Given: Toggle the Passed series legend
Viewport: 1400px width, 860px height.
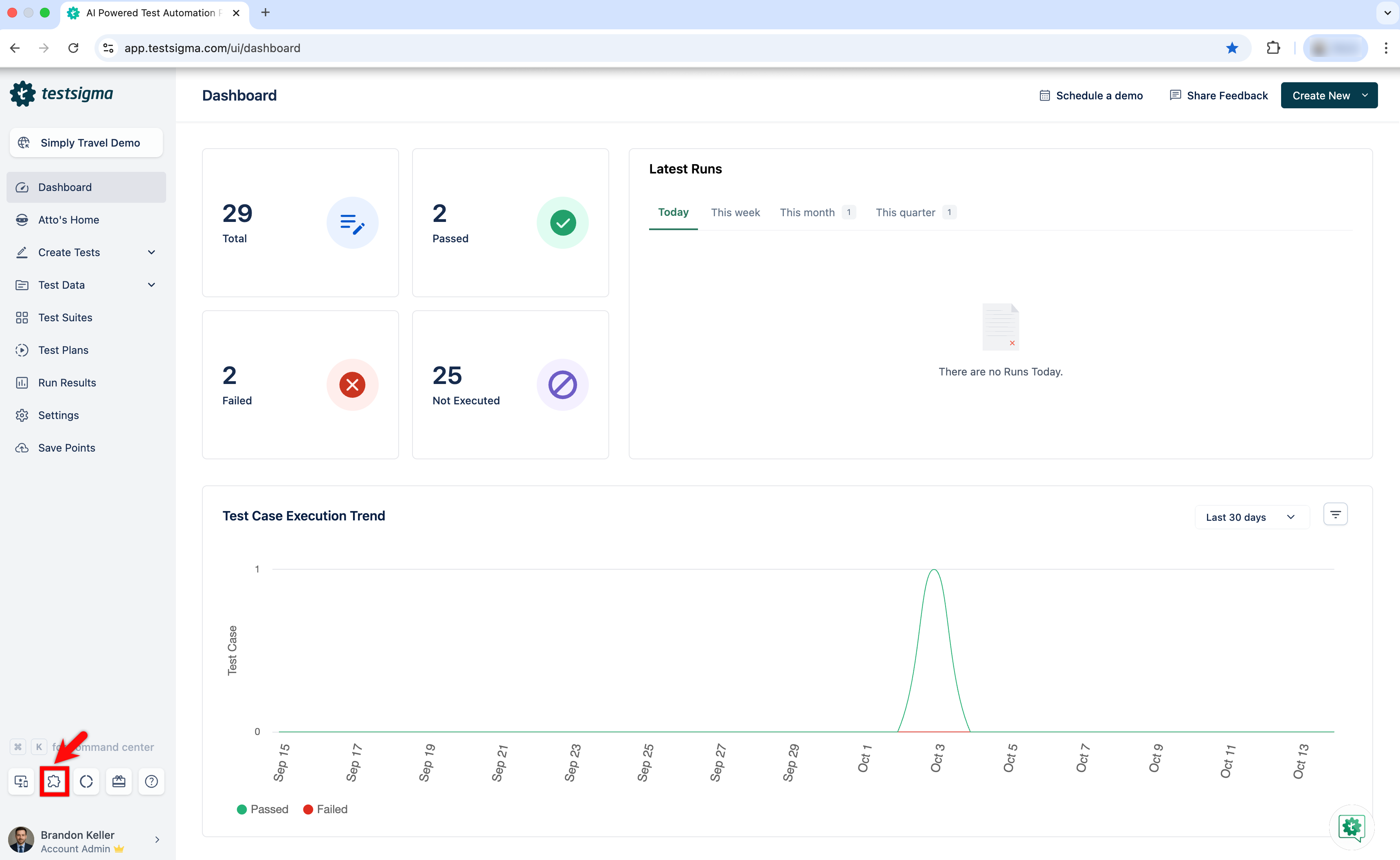Looking at the screenshot, I should pyautogui.click(x=263, y=809).
